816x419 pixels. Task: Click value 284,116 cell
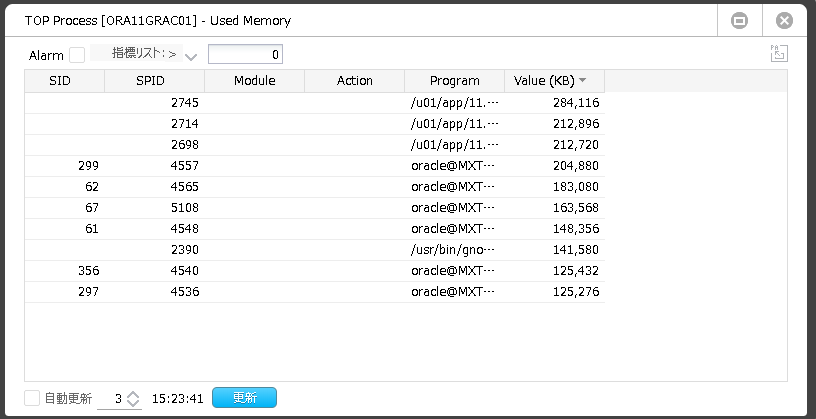pyautogui.click(x=554, y=103)
